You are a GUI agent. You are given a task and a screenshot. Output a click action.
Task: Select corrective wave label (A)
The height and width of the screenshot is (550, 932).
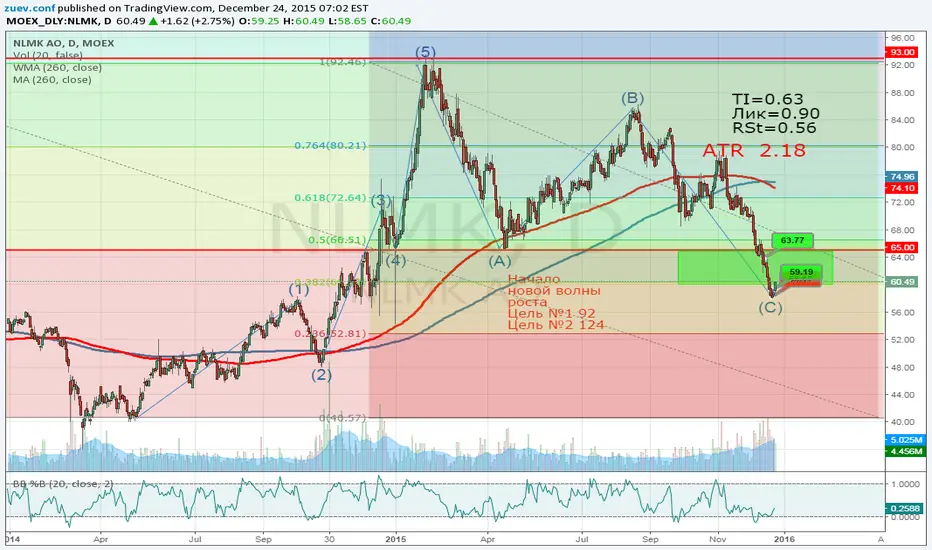click(500, 260)
